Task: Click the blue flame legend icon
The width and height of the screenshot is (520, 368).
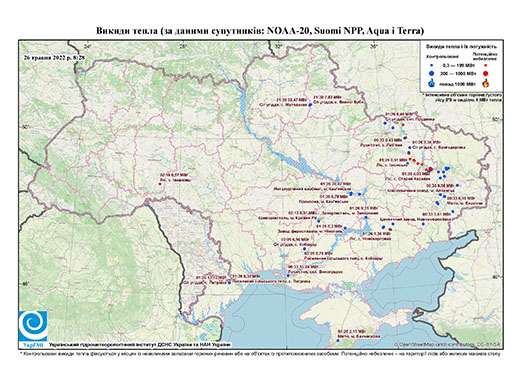Action: [432, 83]
